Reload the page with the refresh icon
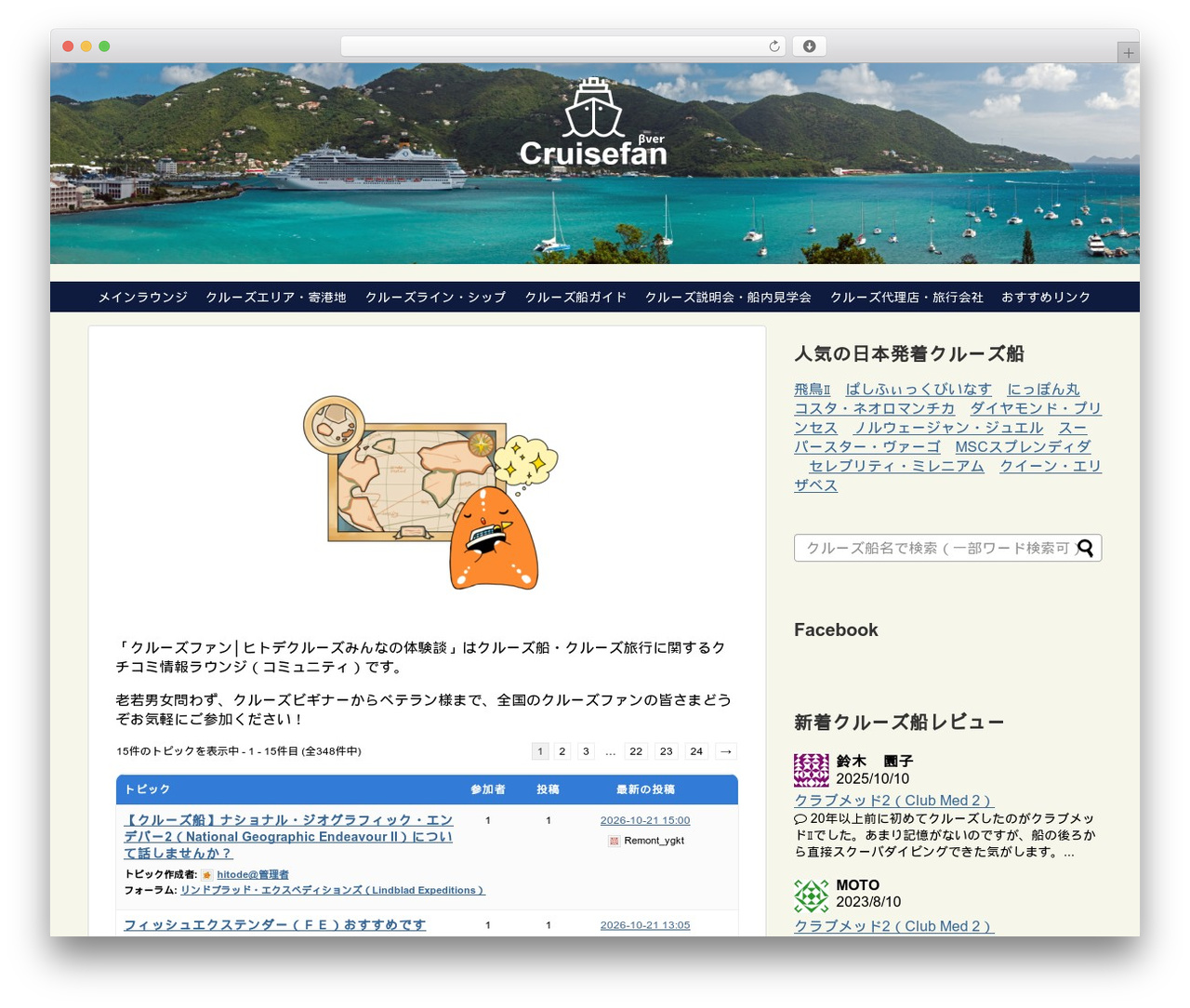 click(x=774, y=46)
